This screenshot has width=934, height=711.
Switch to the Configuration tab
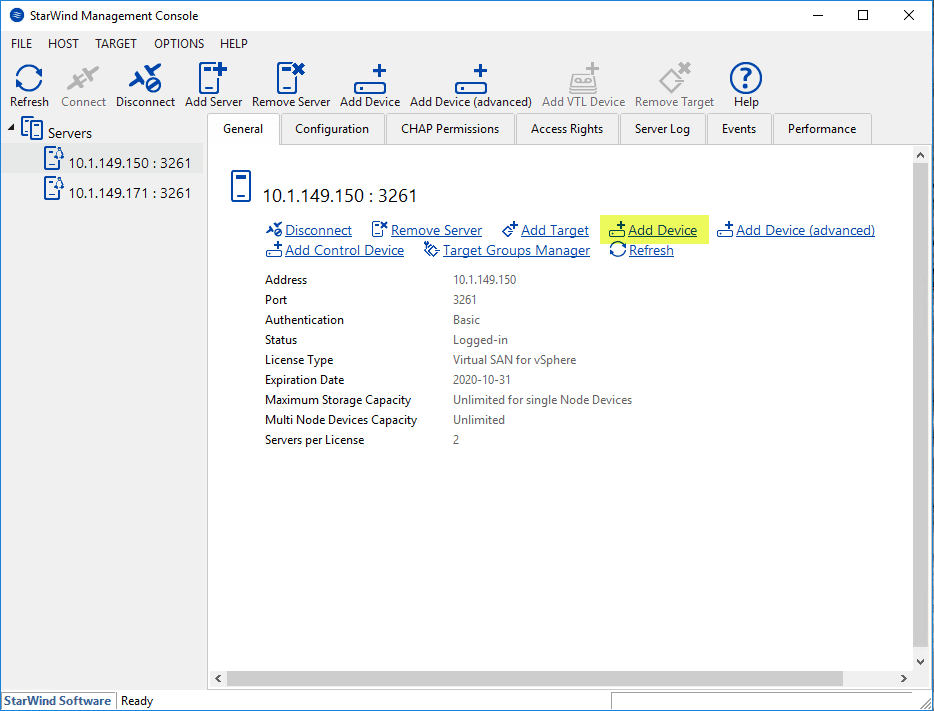pos(332,129)
